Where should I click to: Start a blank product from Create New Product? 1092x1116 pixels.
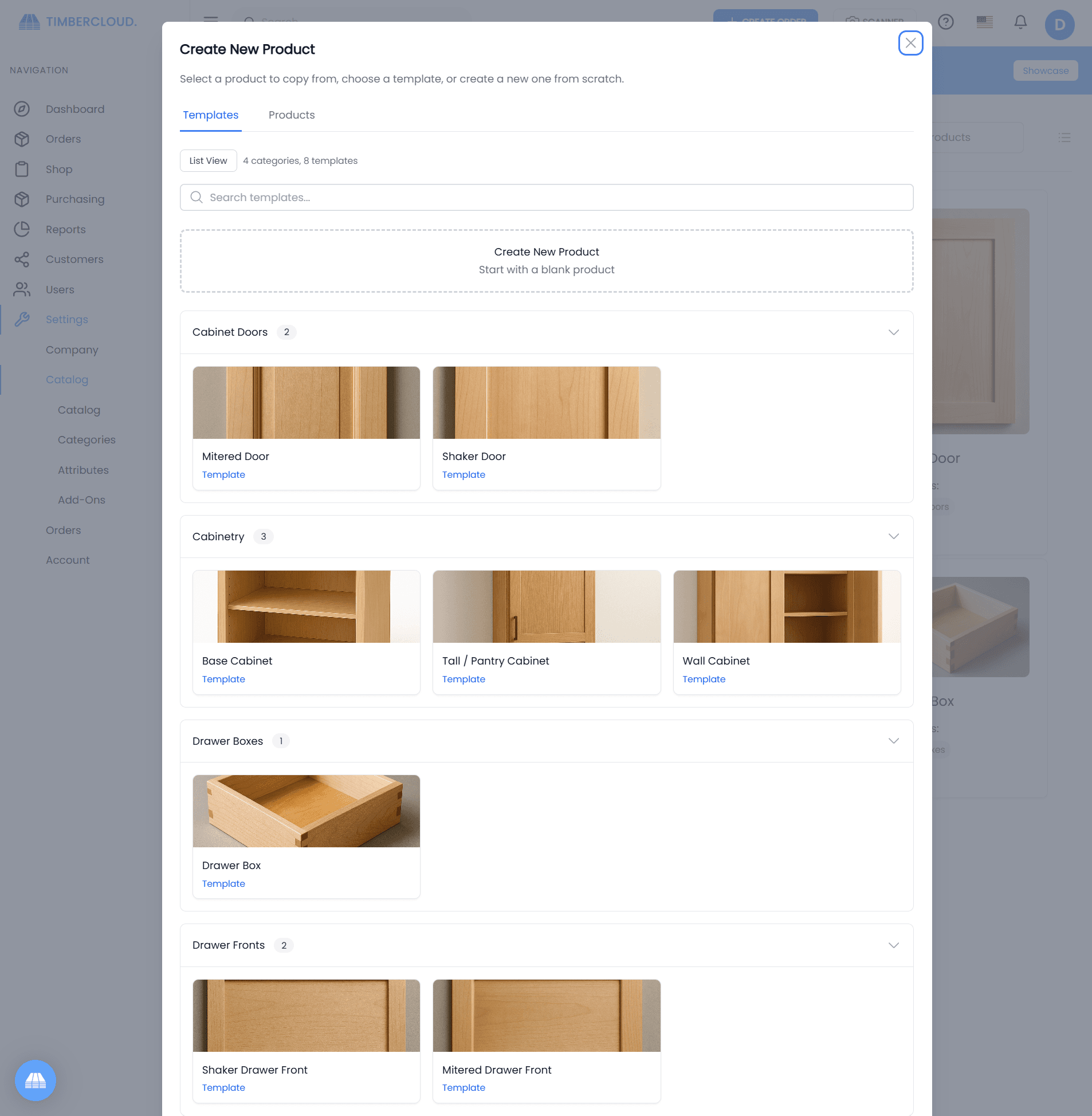tap(546, 261)
